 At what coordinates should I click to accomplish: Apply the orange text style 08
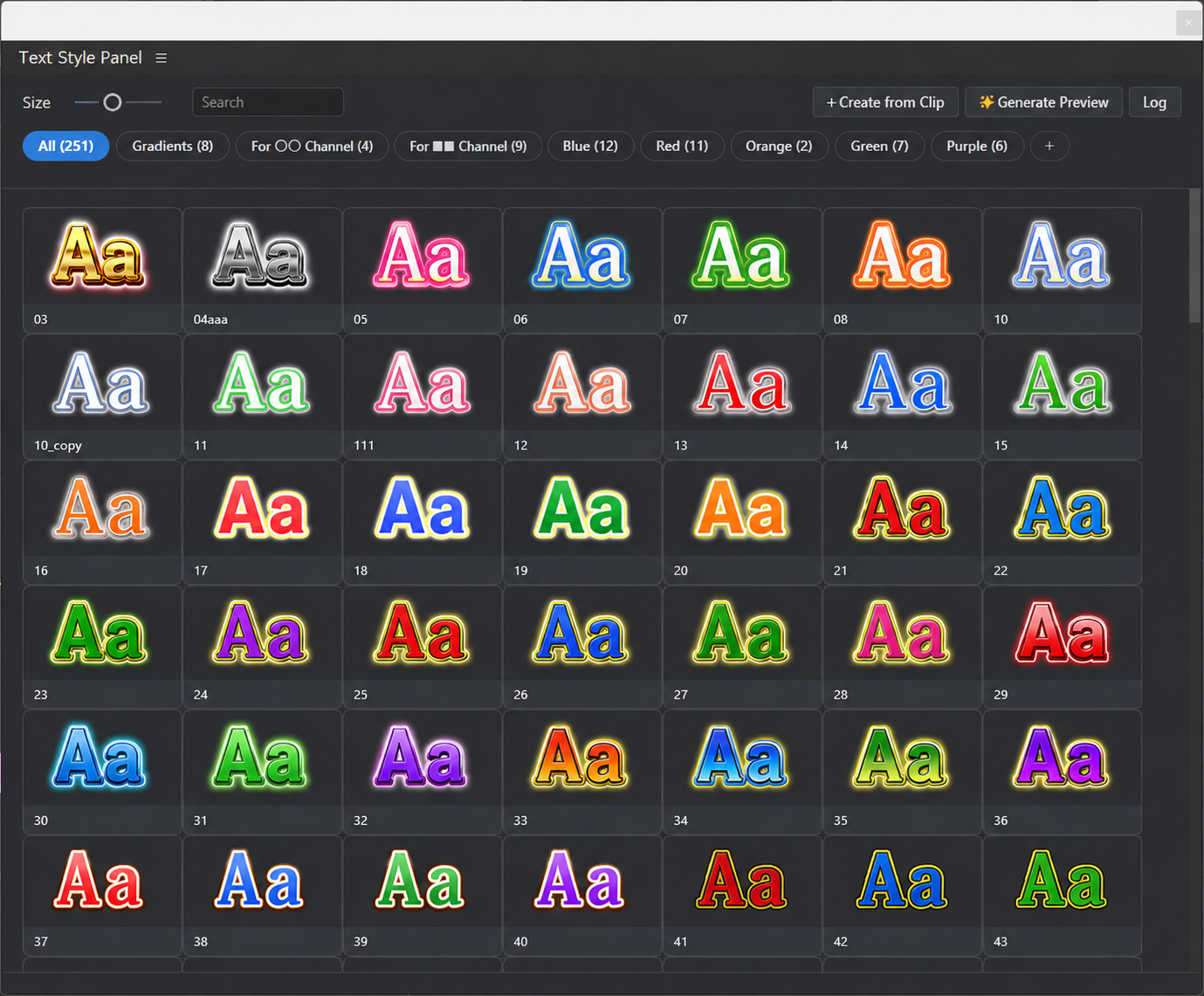(902, 270)
